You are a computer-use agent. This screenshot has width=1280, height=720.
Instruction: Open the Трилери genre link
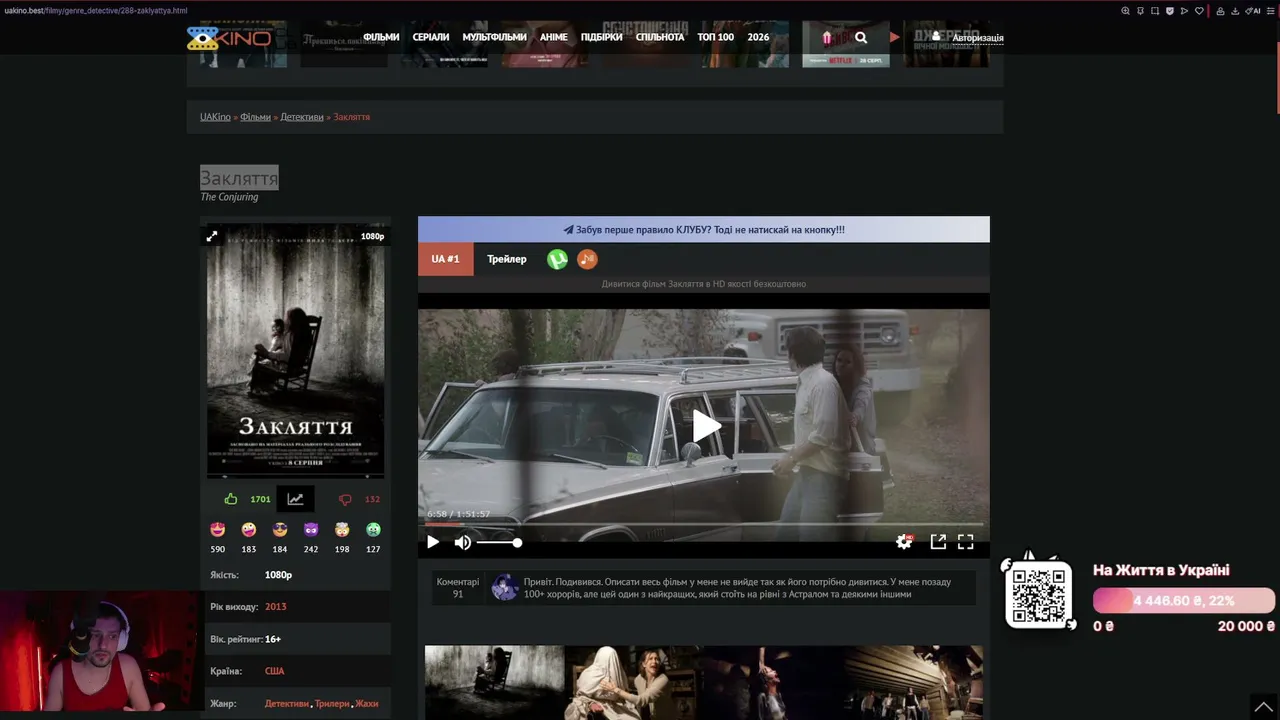coord(332,704)
